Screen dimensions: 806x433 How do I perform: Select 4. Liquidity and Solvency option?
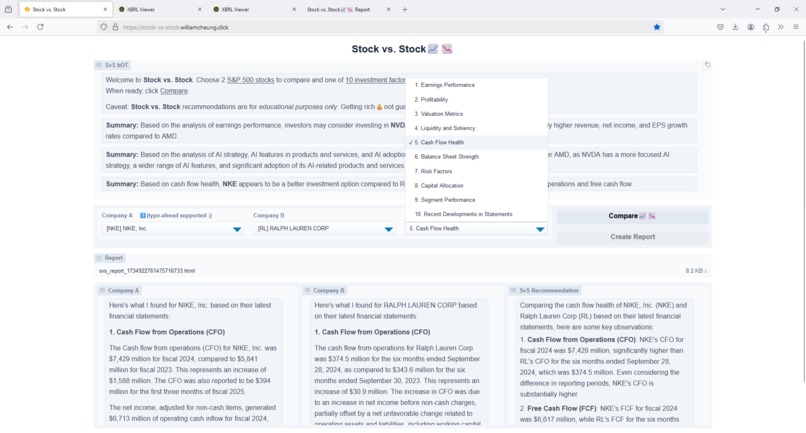point(477,128)
